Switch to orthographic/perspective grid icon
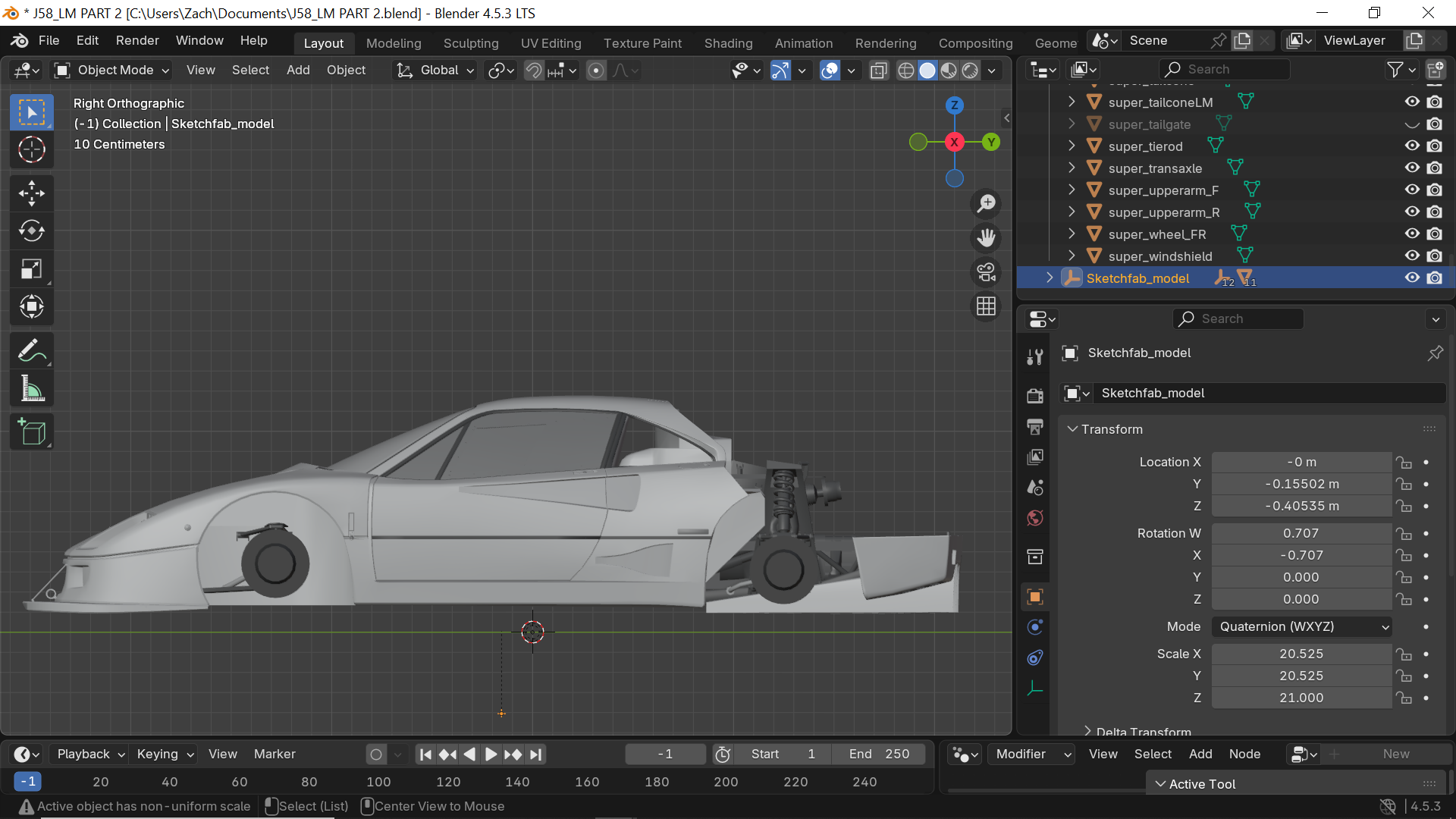The image size is (1456, 819). coord(986,306)
